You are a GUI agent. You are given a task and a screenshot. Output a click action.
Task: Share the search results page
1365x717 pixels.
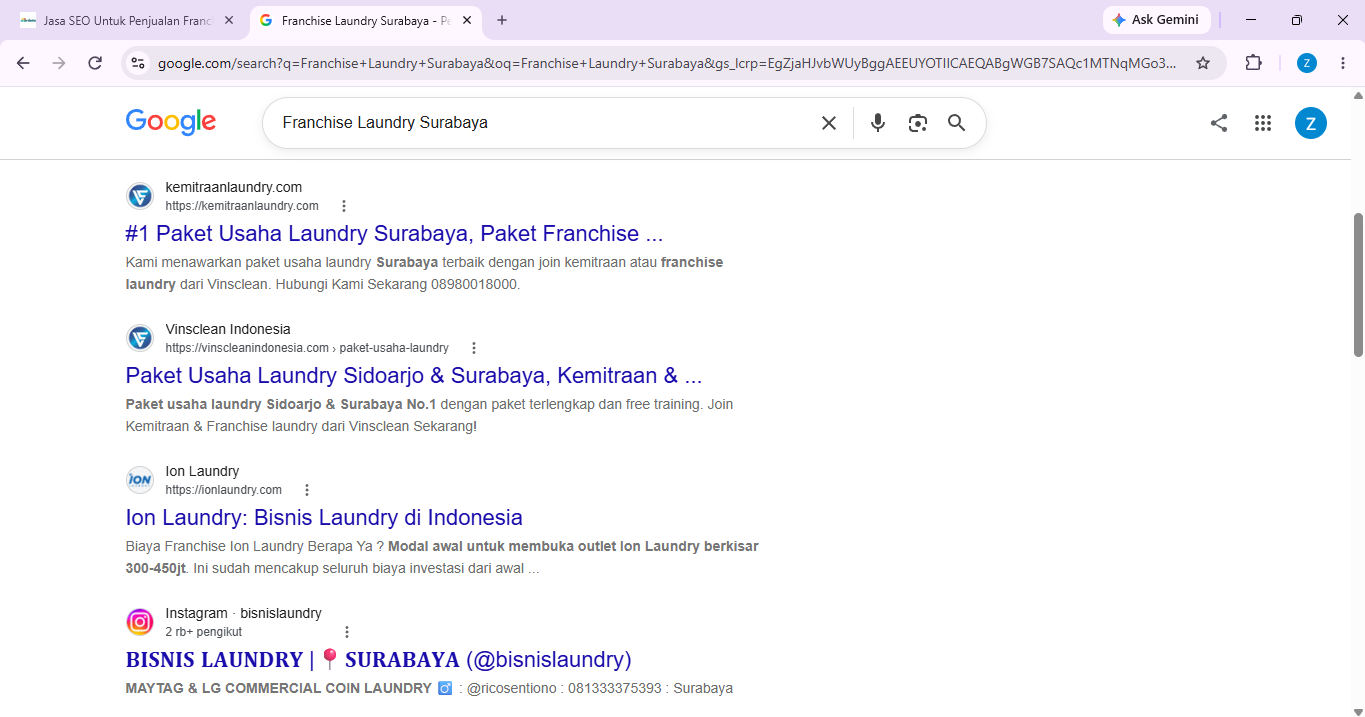click(1218, 123)
